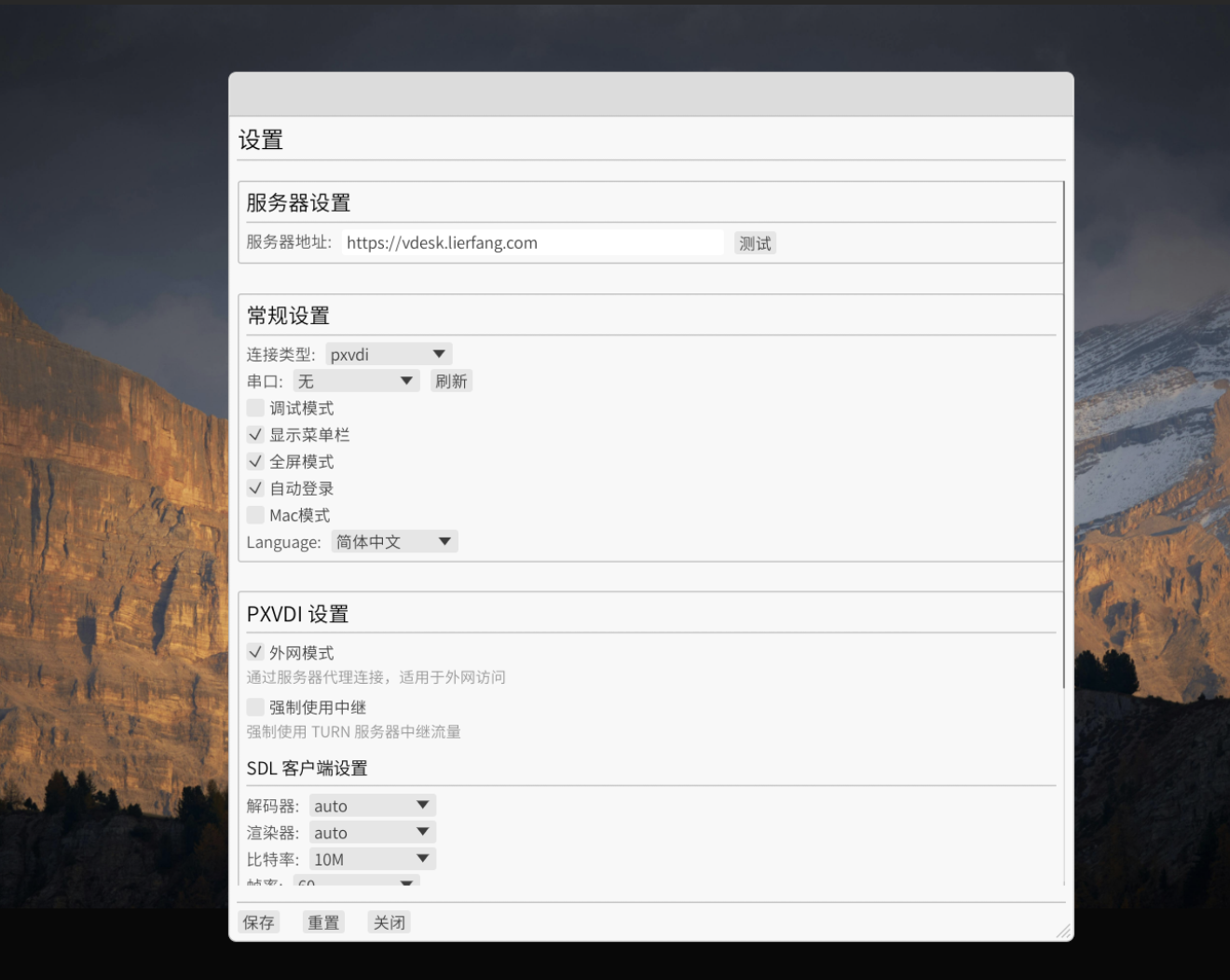Click the 测试 (test) server button
The image size is (1230, 980).
[755, 243]
